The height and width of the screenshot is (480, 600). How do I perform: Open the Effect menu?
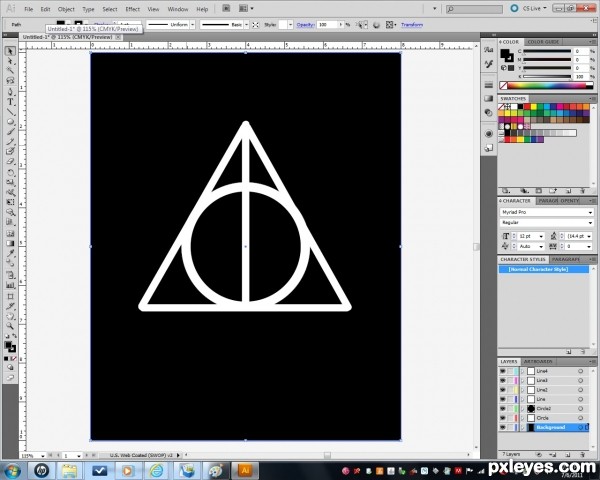tap(132, 9)
